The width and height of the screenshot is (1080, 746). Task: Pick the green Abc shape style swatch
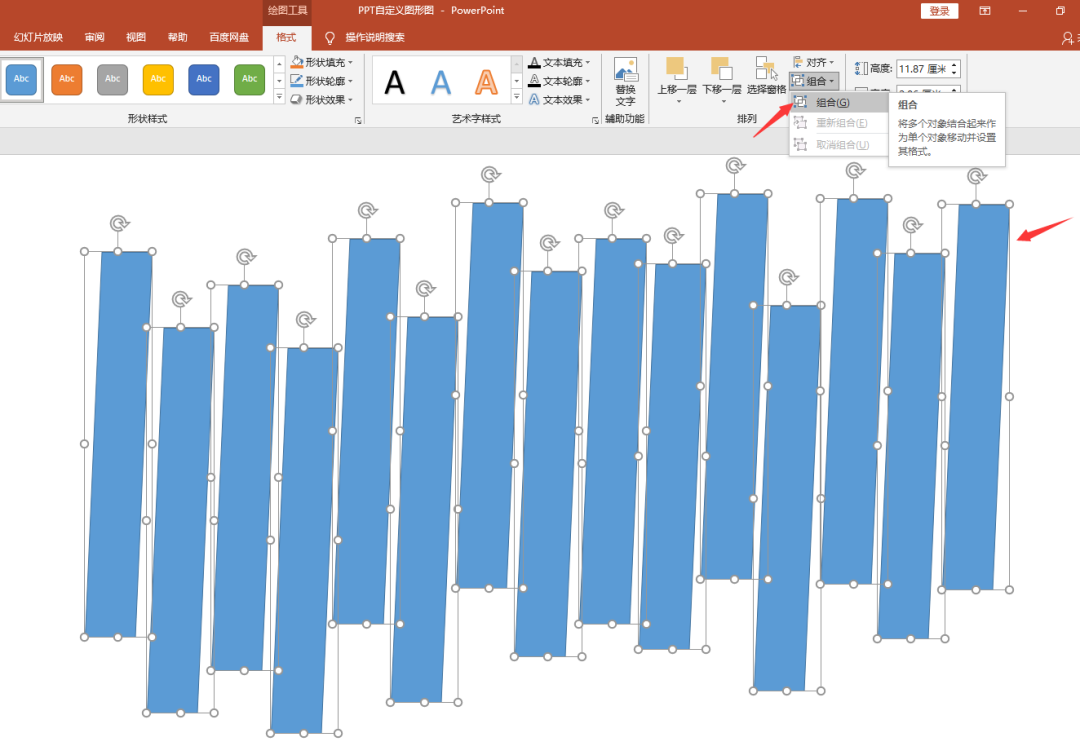coord(249,79)
